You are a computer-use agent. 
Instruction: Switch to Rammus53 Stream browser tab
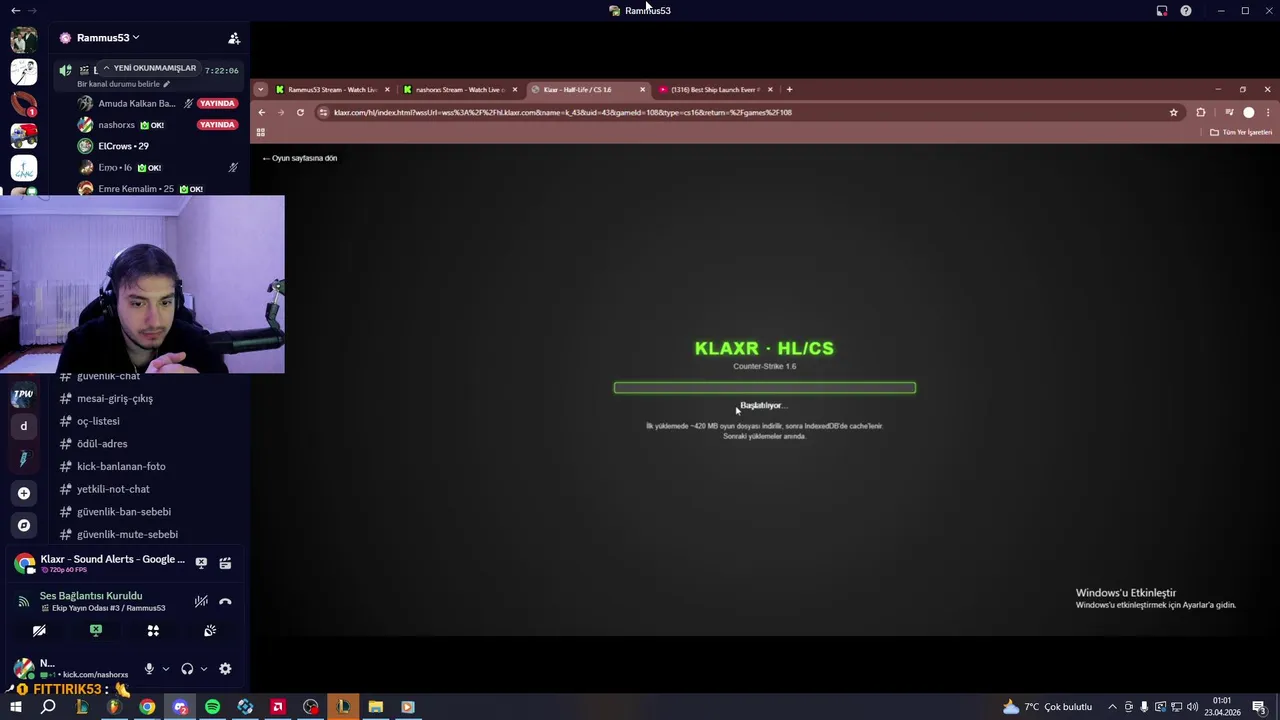332,90
